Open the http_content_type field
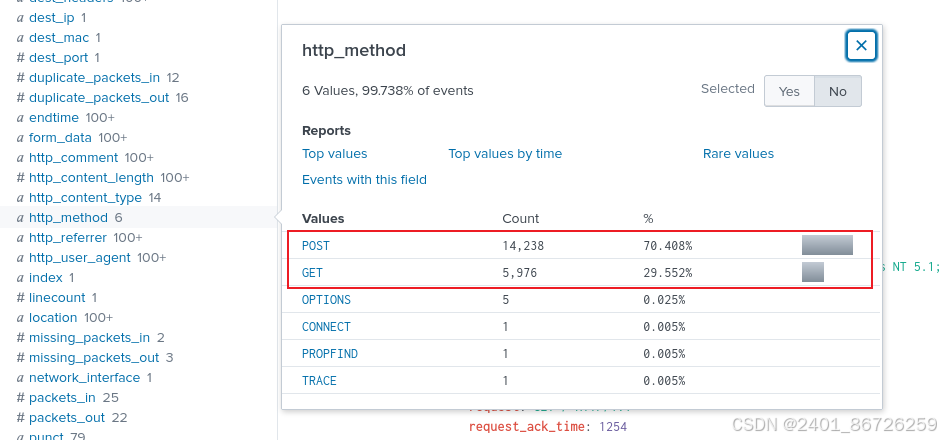941x440 pixels. click(85, 197)
